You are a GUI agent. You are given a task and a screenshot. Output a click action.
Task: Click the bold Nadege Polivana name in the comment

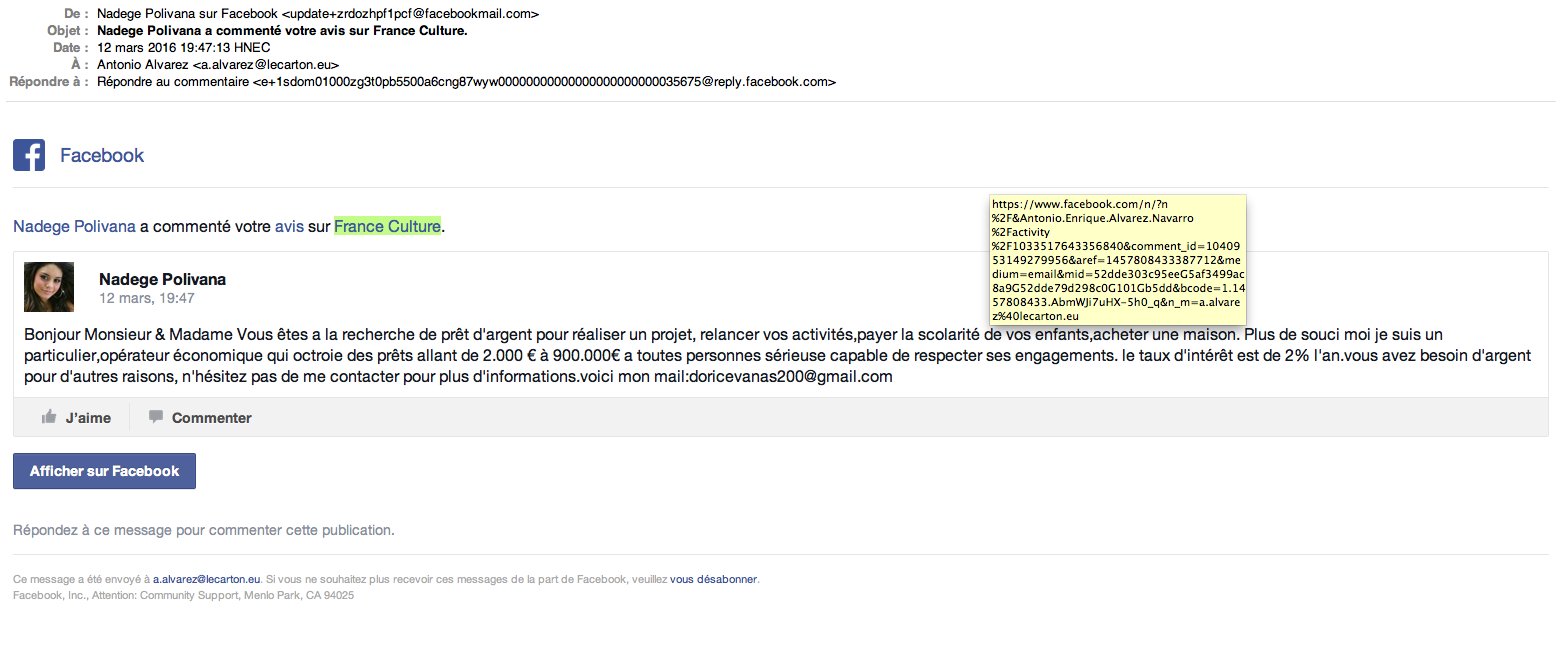[x=162, y=279]
